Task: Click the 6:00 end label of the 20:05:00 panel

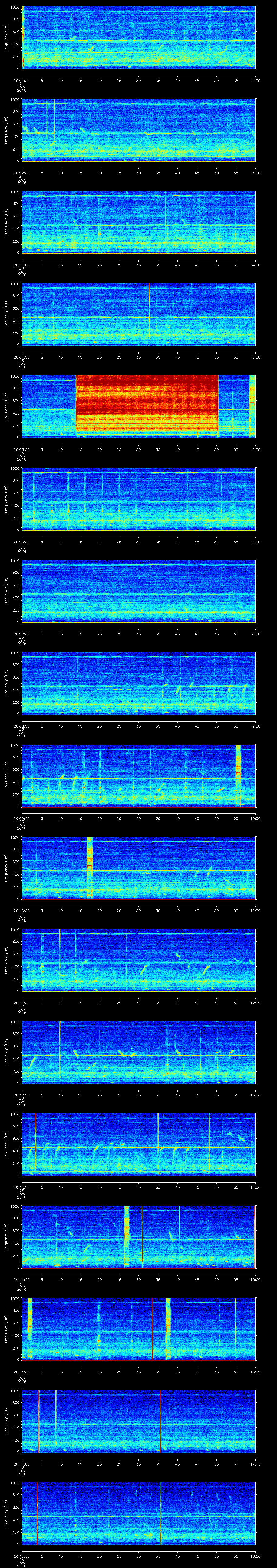Action: [x=256, y=449]
